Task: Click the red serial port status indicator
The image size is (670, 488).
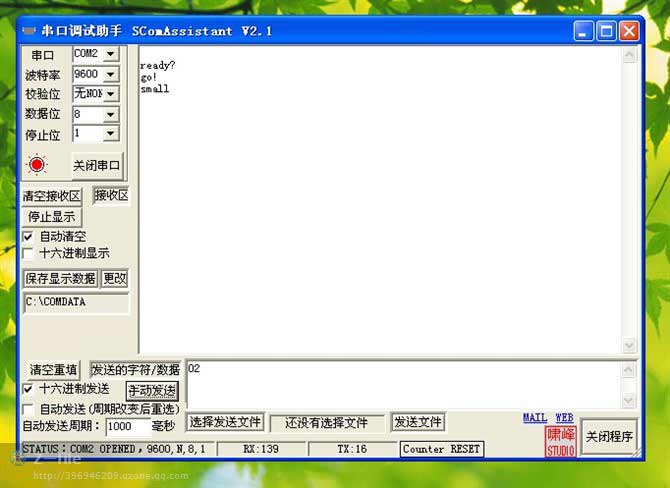Action: click(37, 165)
